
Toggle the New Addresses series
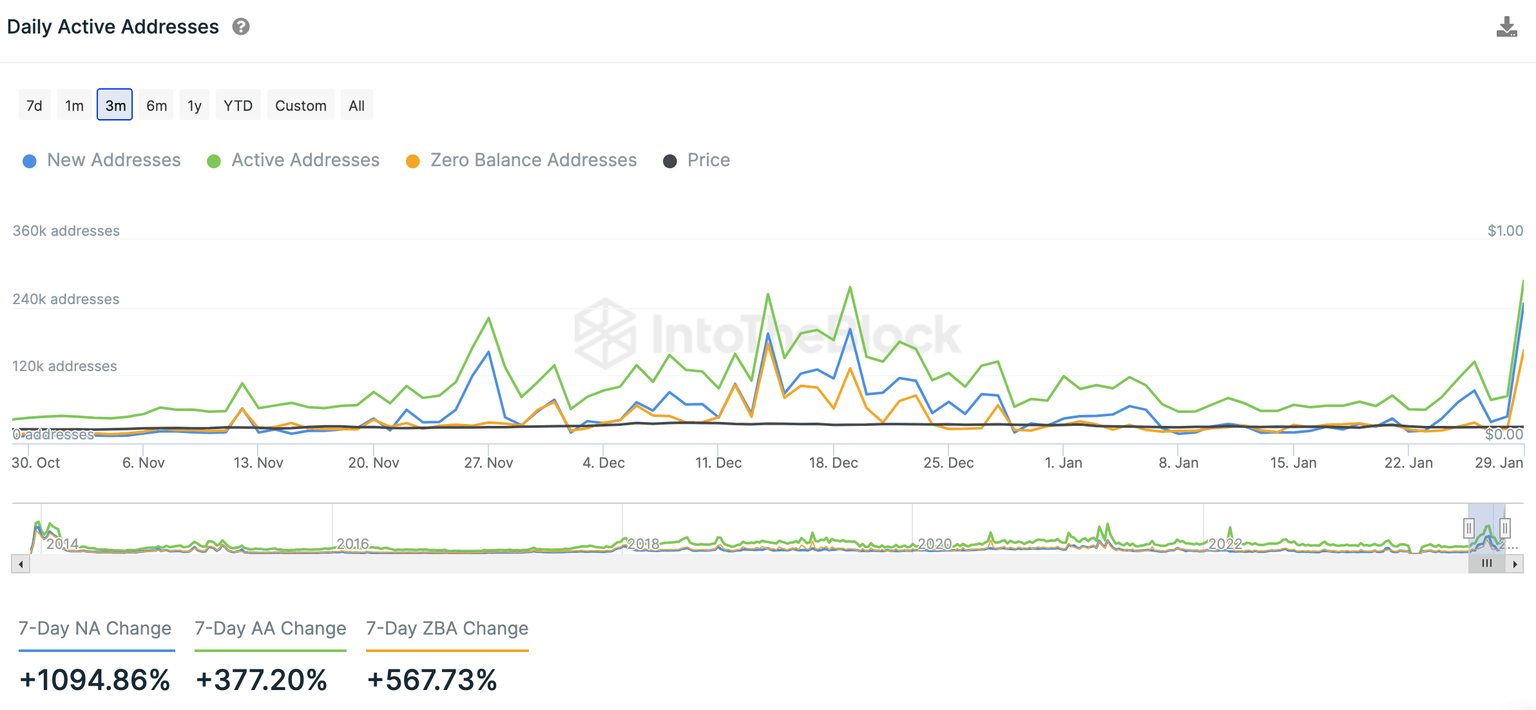[102, 160]
